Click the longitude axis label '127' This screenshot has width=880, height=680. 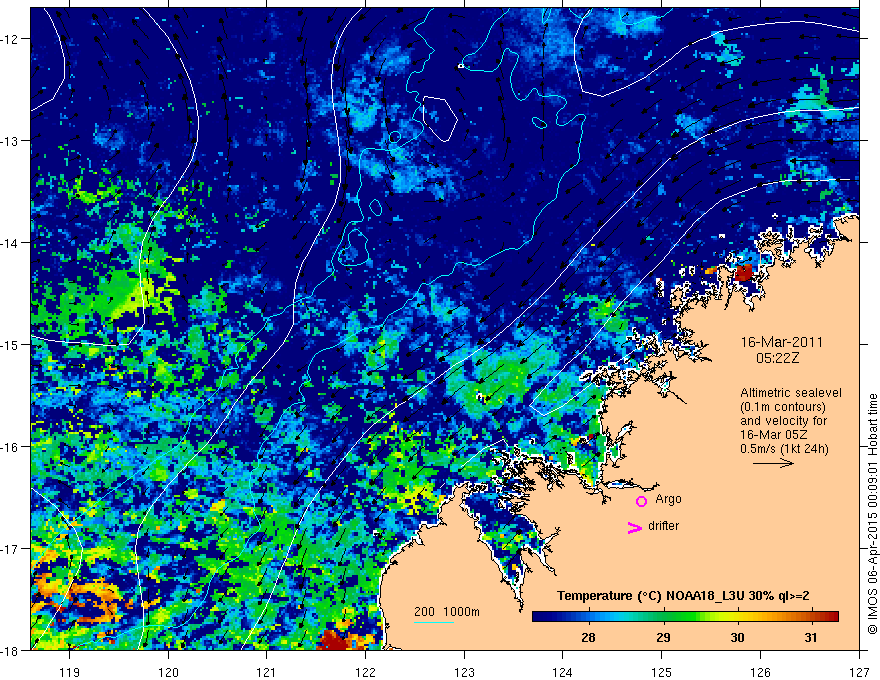click(x=859, y=672)
